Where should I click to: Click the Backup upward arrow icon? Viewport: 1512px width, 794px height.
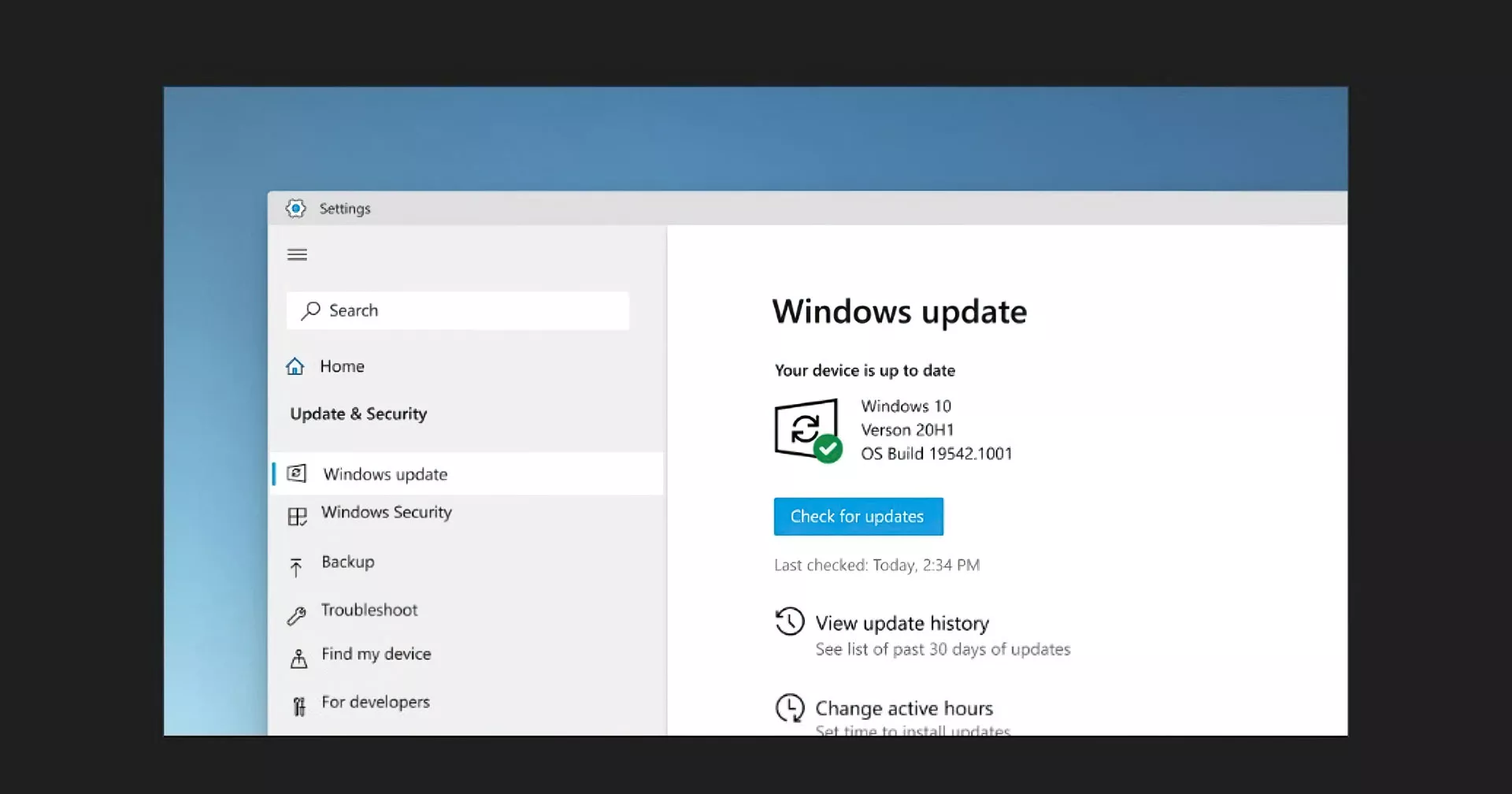coord(296,567)
